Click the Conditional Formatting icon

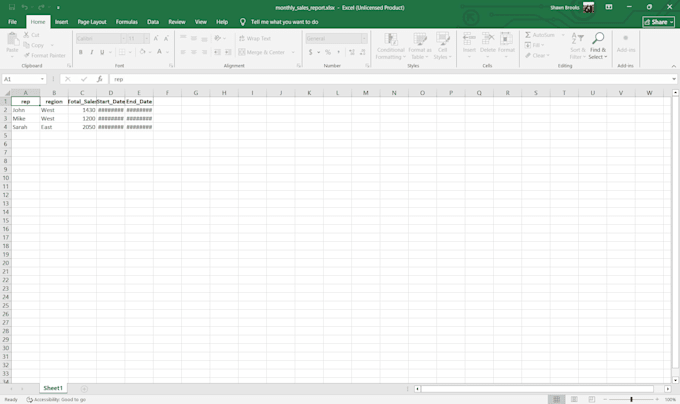390,39
